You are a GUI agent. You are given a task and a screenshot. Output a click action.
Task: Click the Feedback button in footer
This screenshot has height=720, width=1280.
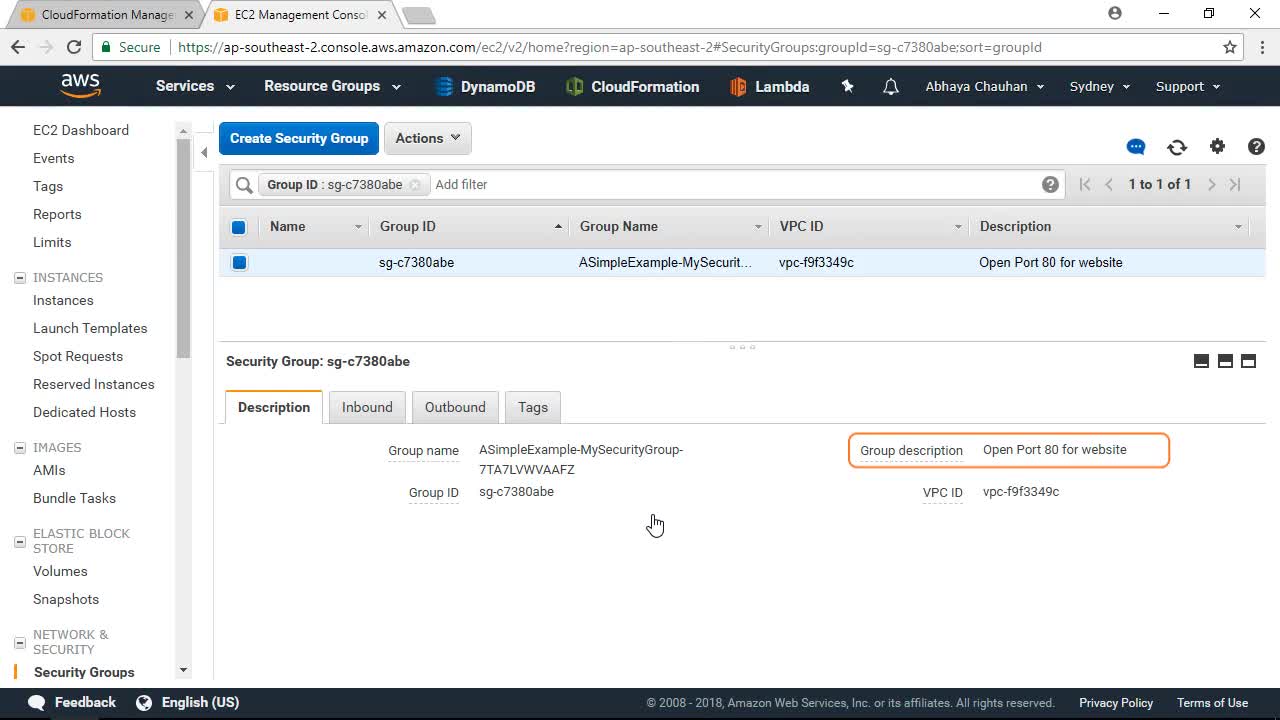coord(72,702)
